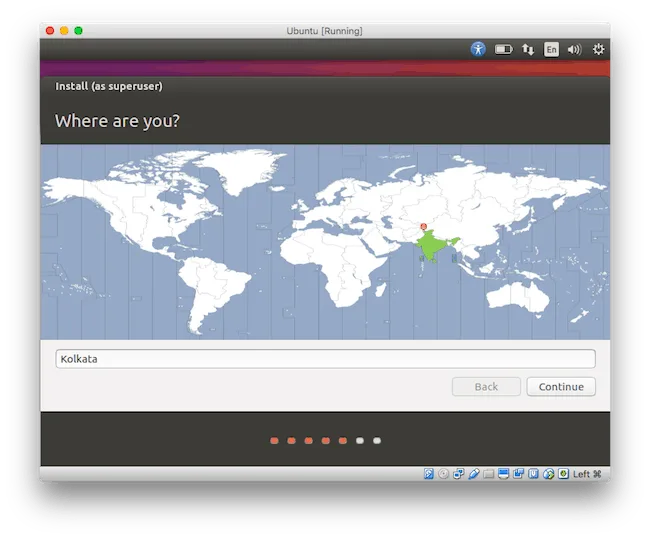650x538 pixels.
Task: Click the shared folders status icon
Action: pos(489,474)
